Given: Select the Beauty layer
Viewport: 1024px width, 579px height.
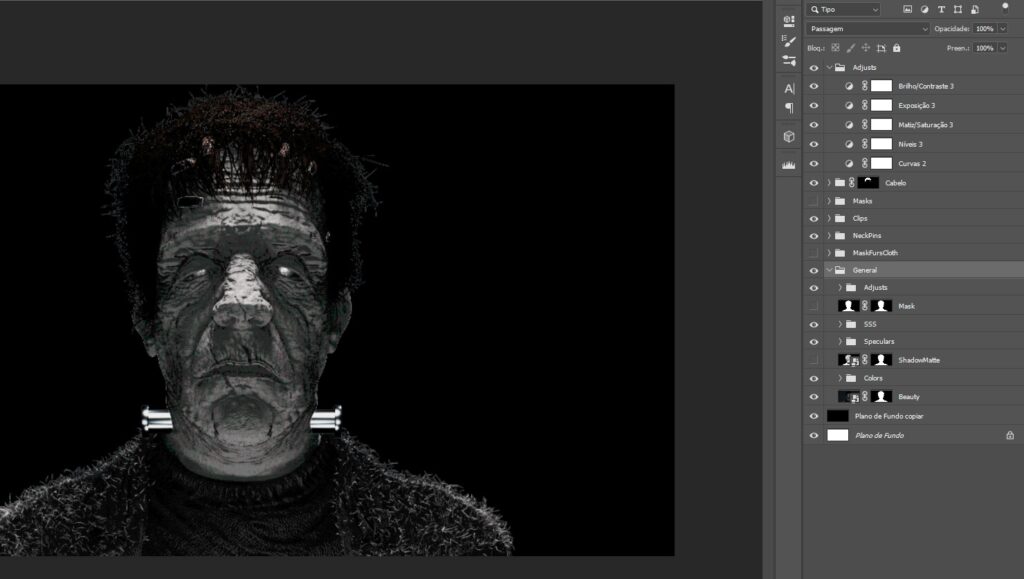Looking at the screenshot, I should click(908, 397).
